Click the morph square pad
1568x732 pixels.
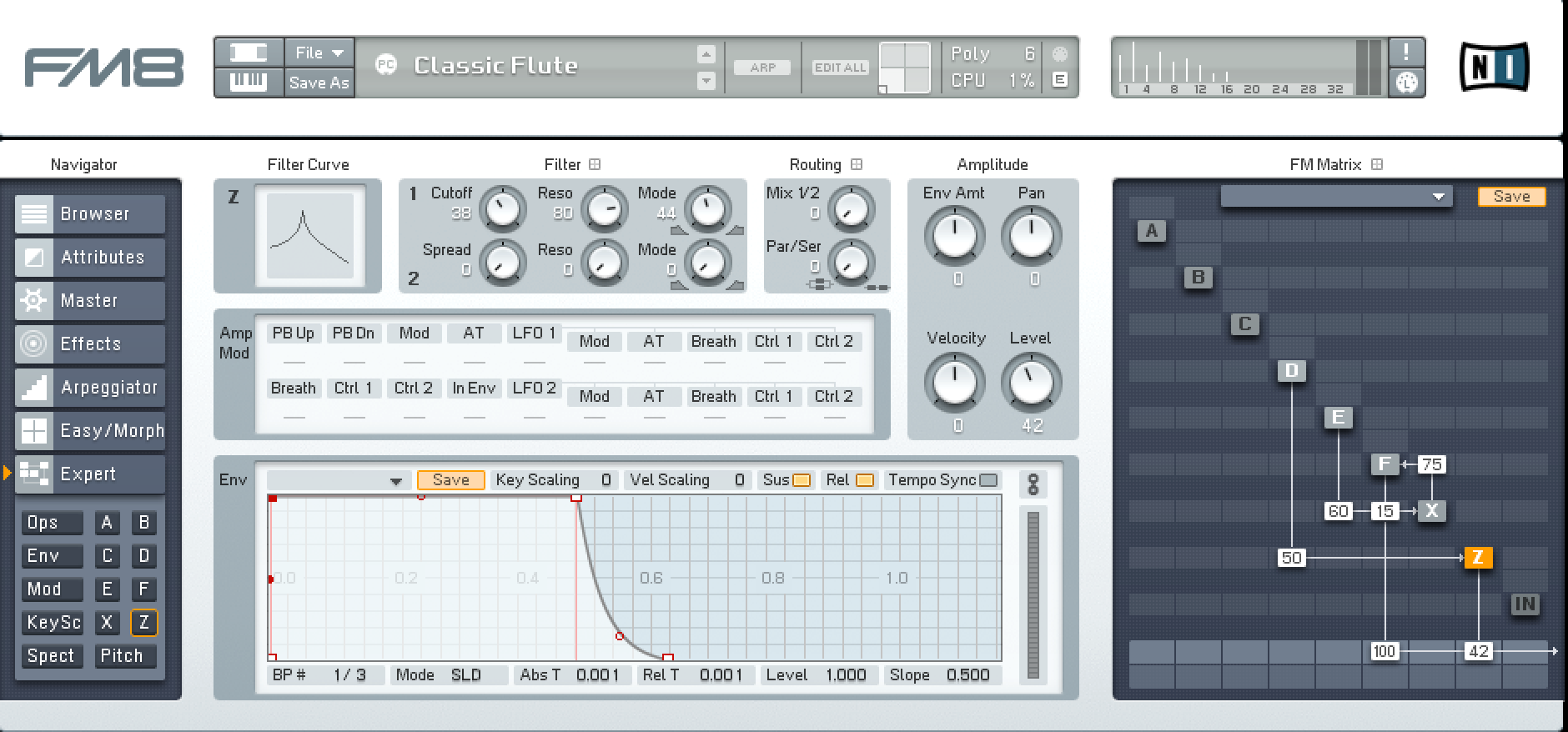pyautogui.click(x=904, y=68)
